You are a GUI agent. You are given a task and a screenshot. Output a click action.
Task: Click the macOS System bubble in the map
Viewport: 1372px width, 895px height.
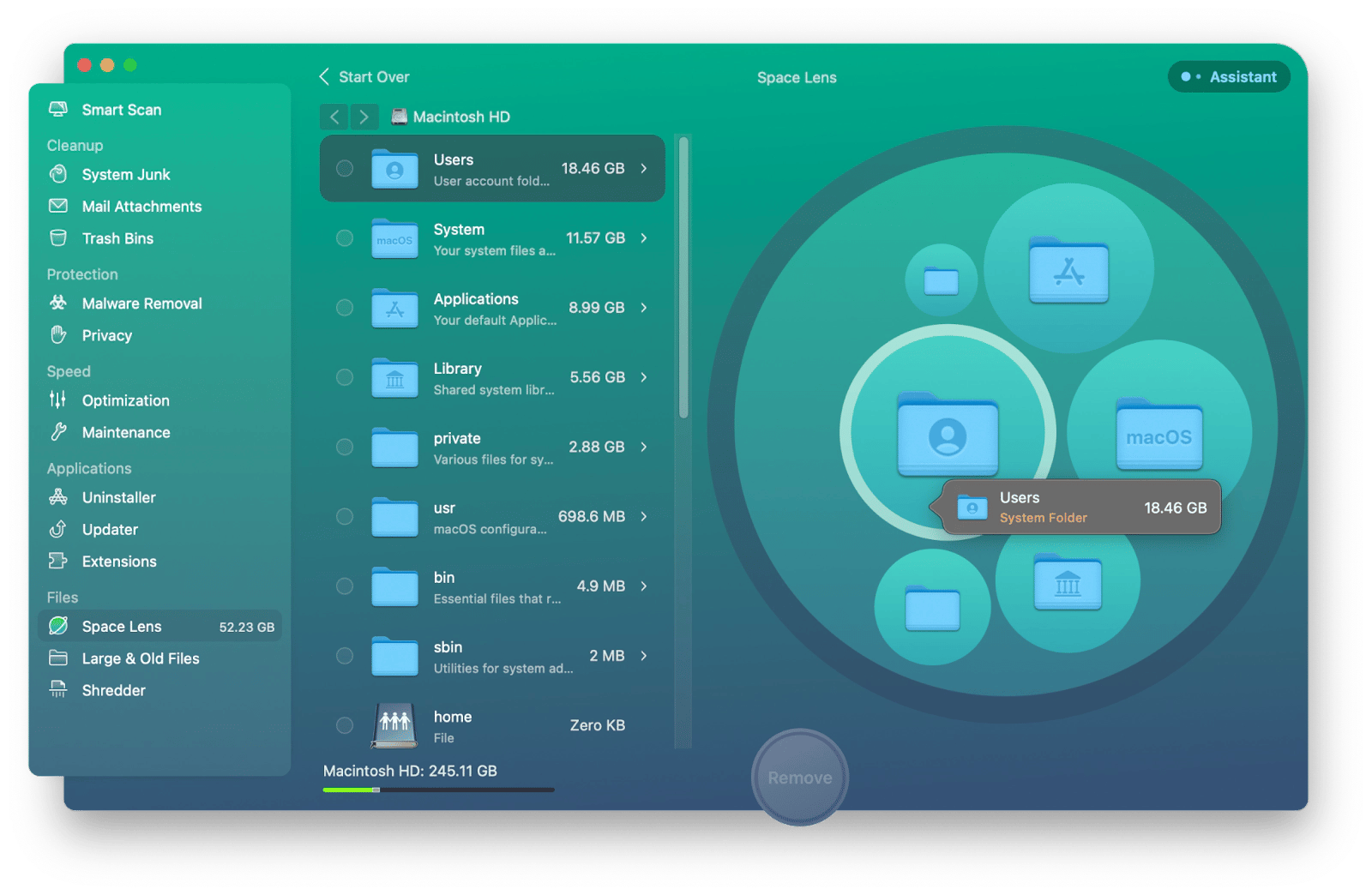[x=1159, y=433]
